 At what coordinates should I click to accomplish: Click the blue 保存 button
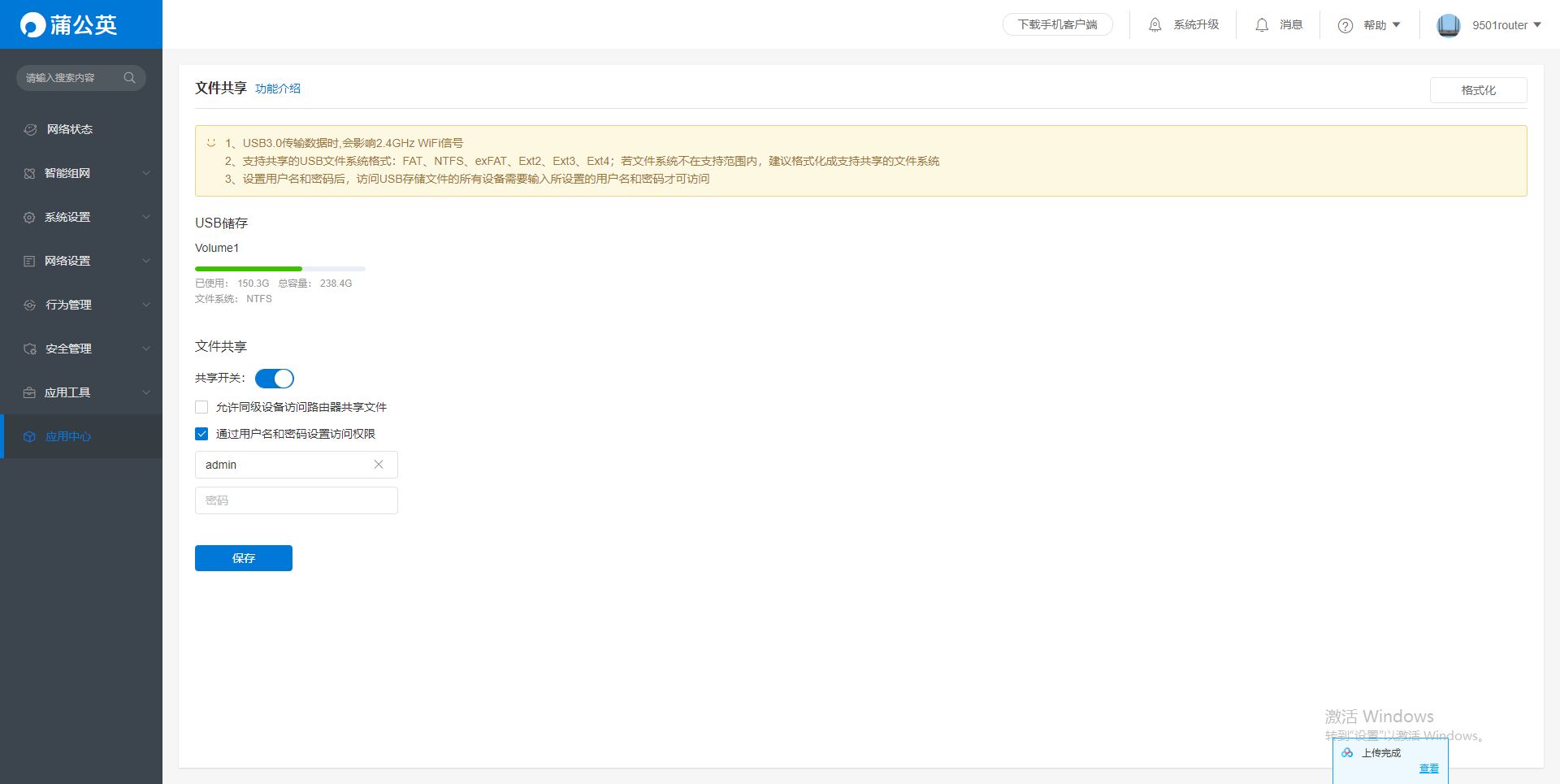point(244,558)
